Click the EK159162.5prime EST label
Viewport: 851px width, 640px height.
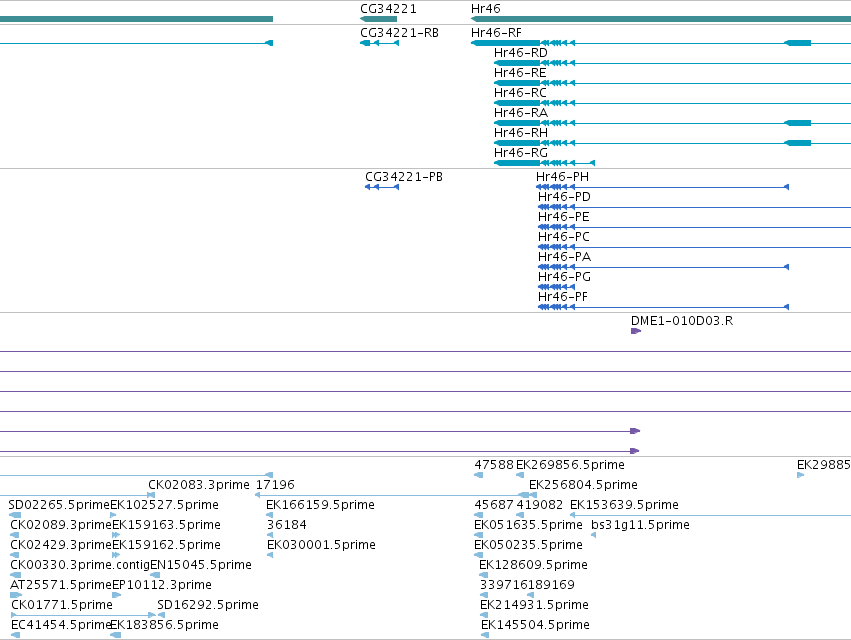tap(166, 545)
